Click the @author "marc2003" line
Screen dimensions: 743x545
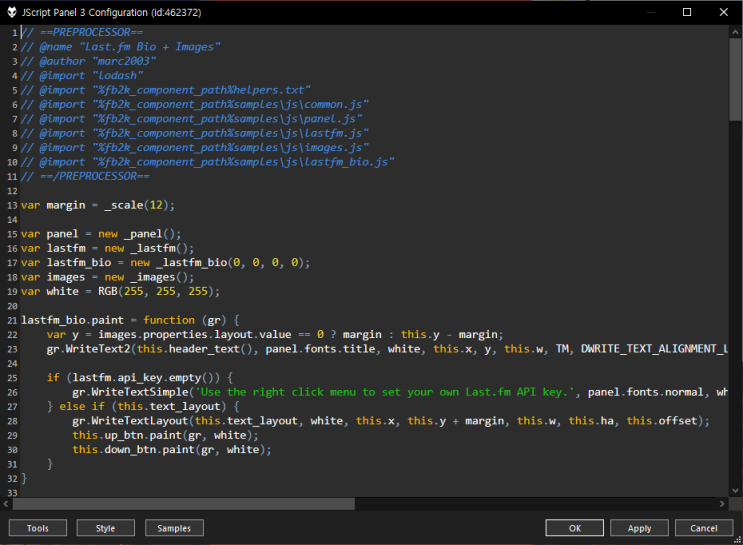coord(88,61)
